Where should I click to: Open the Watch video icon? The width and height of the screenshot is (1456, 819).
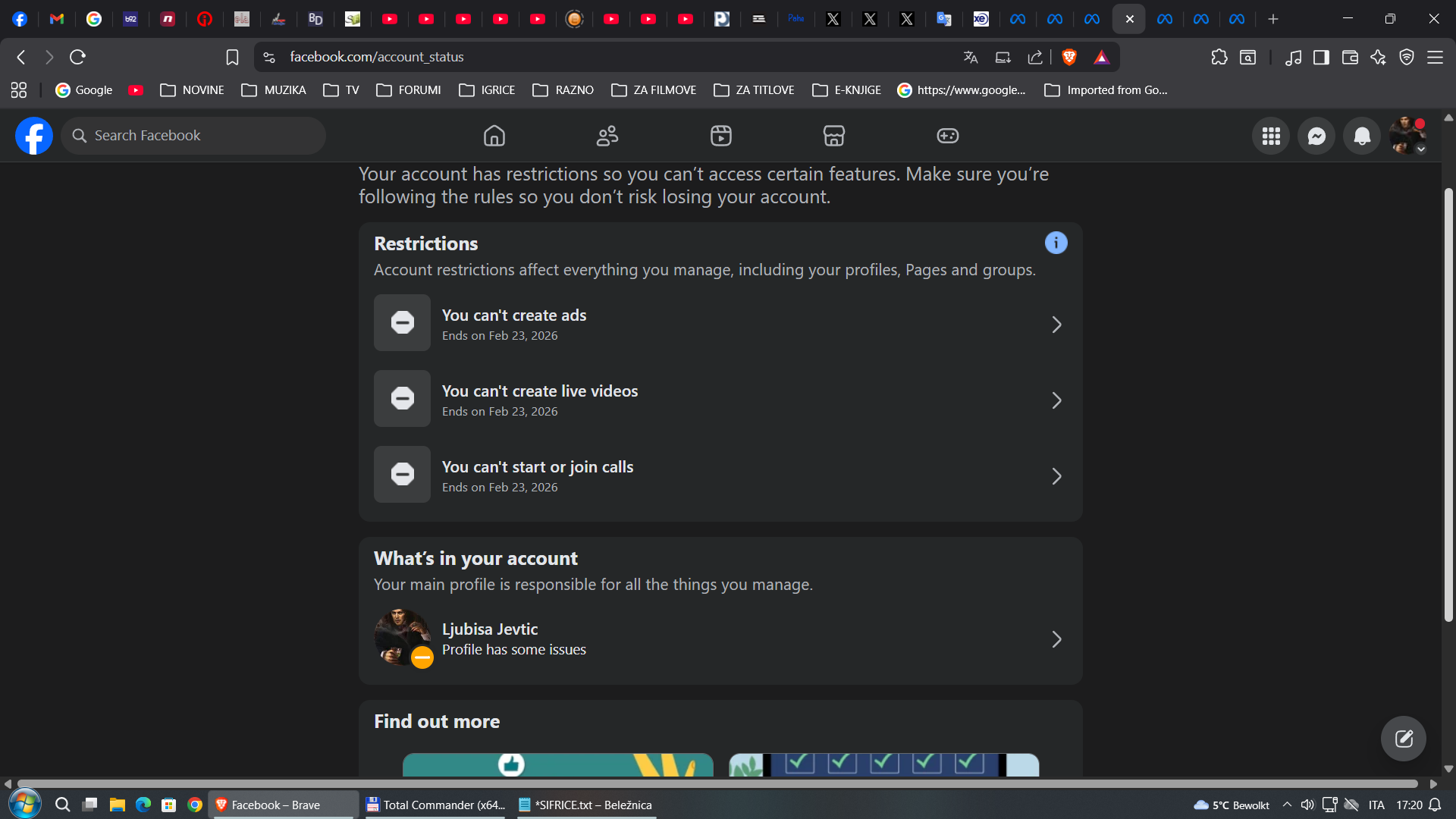[x=720, y=136]
